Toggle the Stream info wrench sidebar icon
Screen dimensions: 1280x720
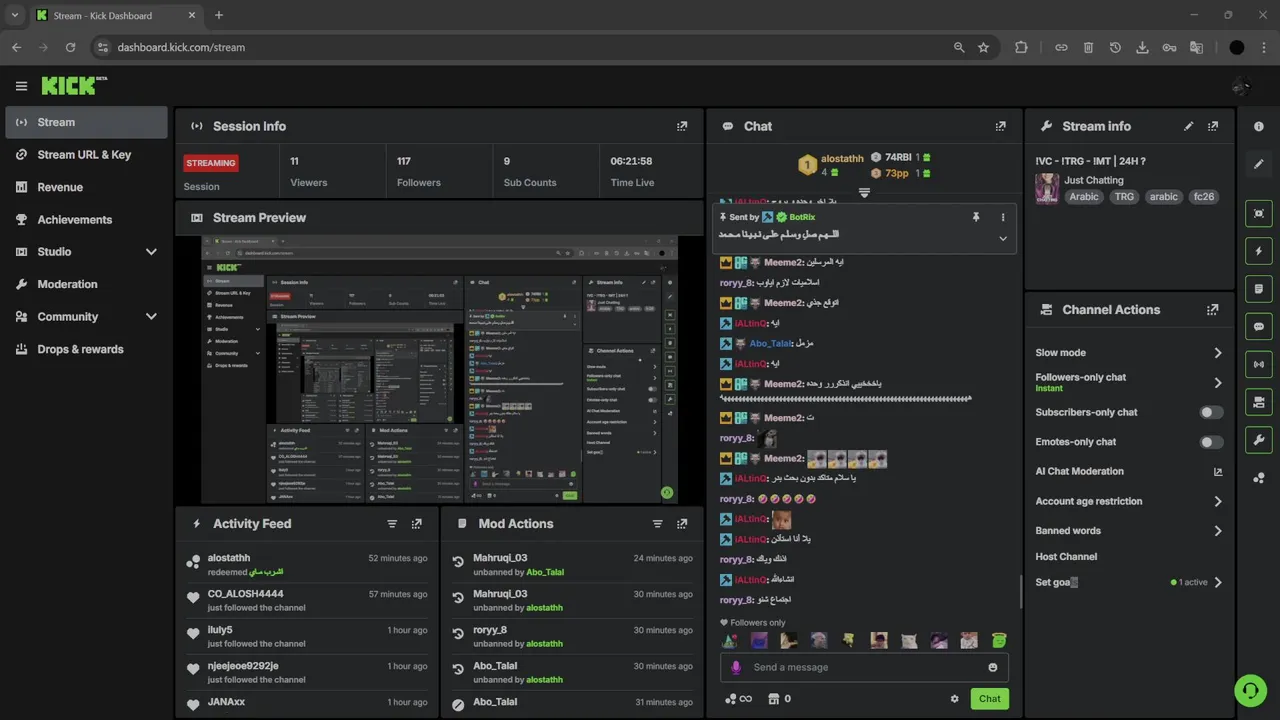pos(1258,439)
